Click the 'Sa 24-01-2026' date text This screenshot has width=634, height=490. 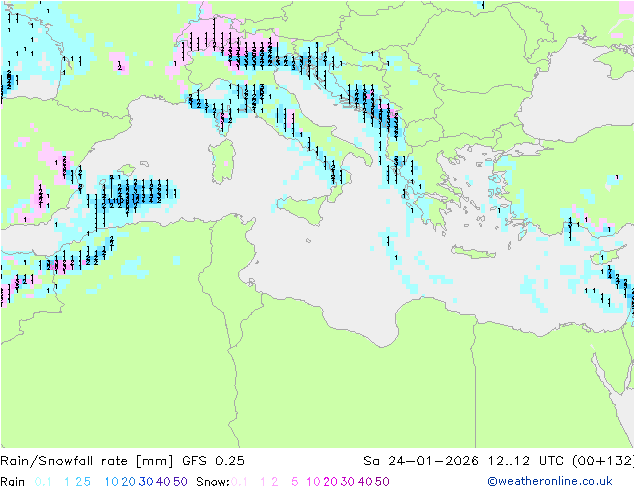[x=421, y=461]
